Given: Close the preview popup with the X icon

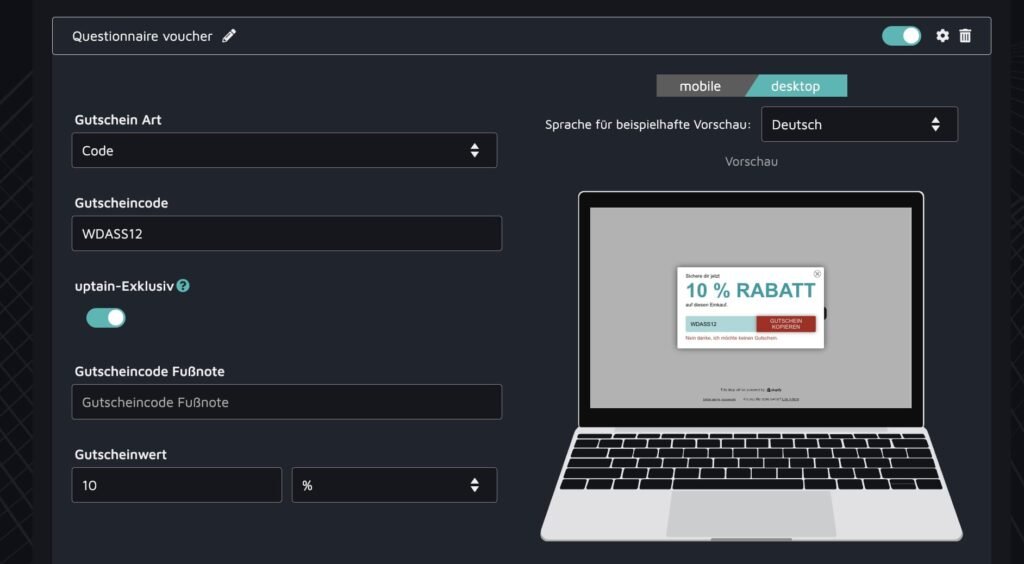Looking at the screenshot, I should [x=817, y=273].
